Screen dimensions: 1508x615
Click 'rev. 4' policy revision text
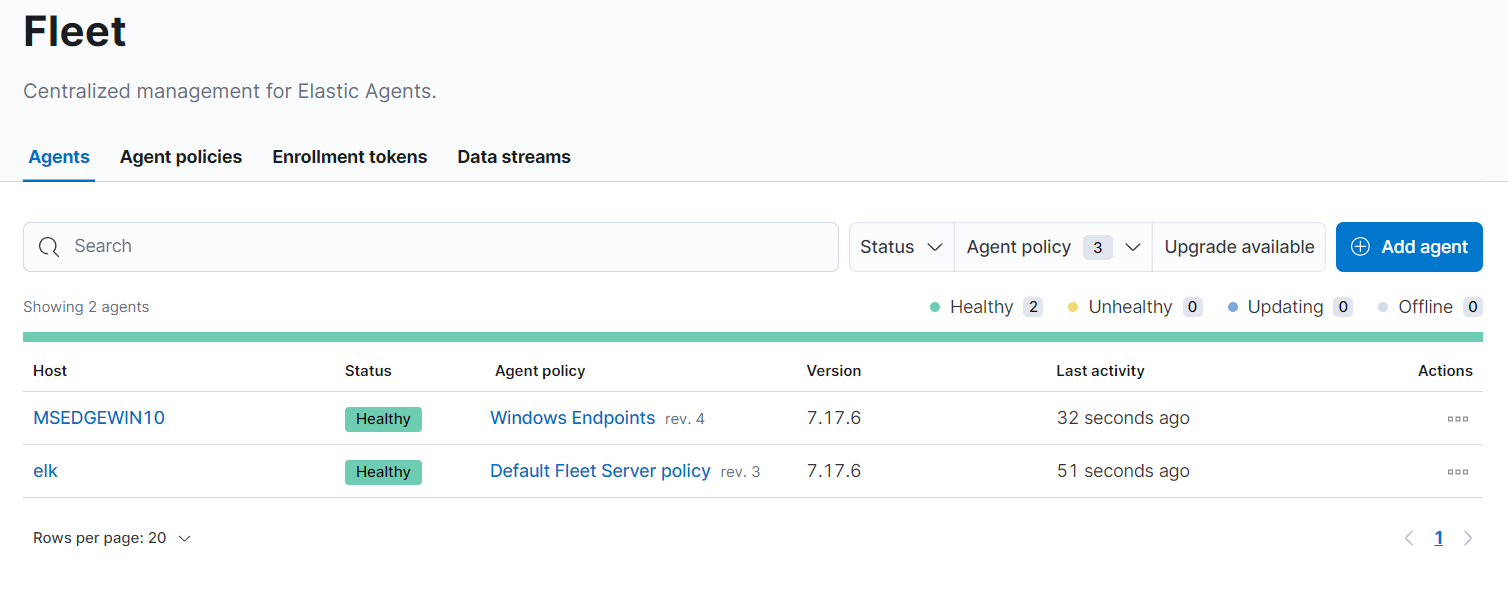click(x=685, y=419)
